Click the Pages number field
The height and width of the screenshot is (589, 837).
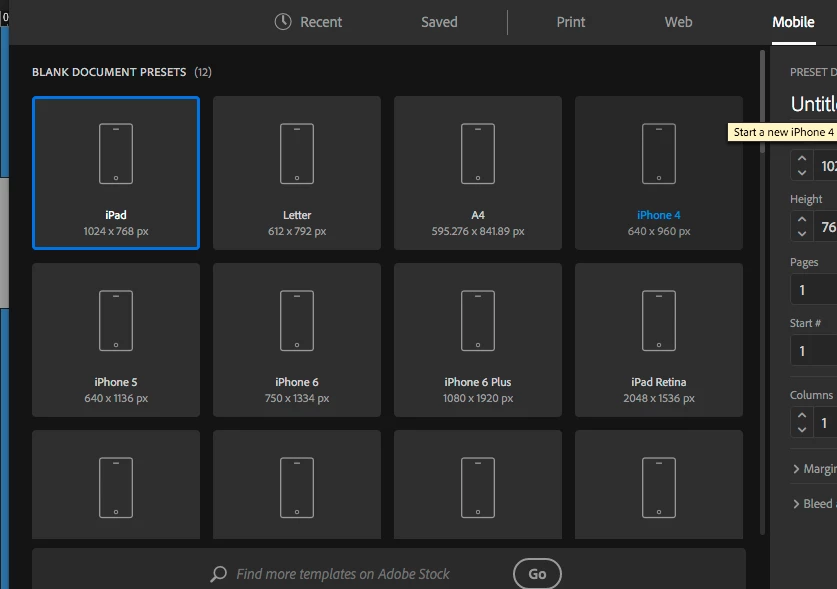tap(814, 290)
